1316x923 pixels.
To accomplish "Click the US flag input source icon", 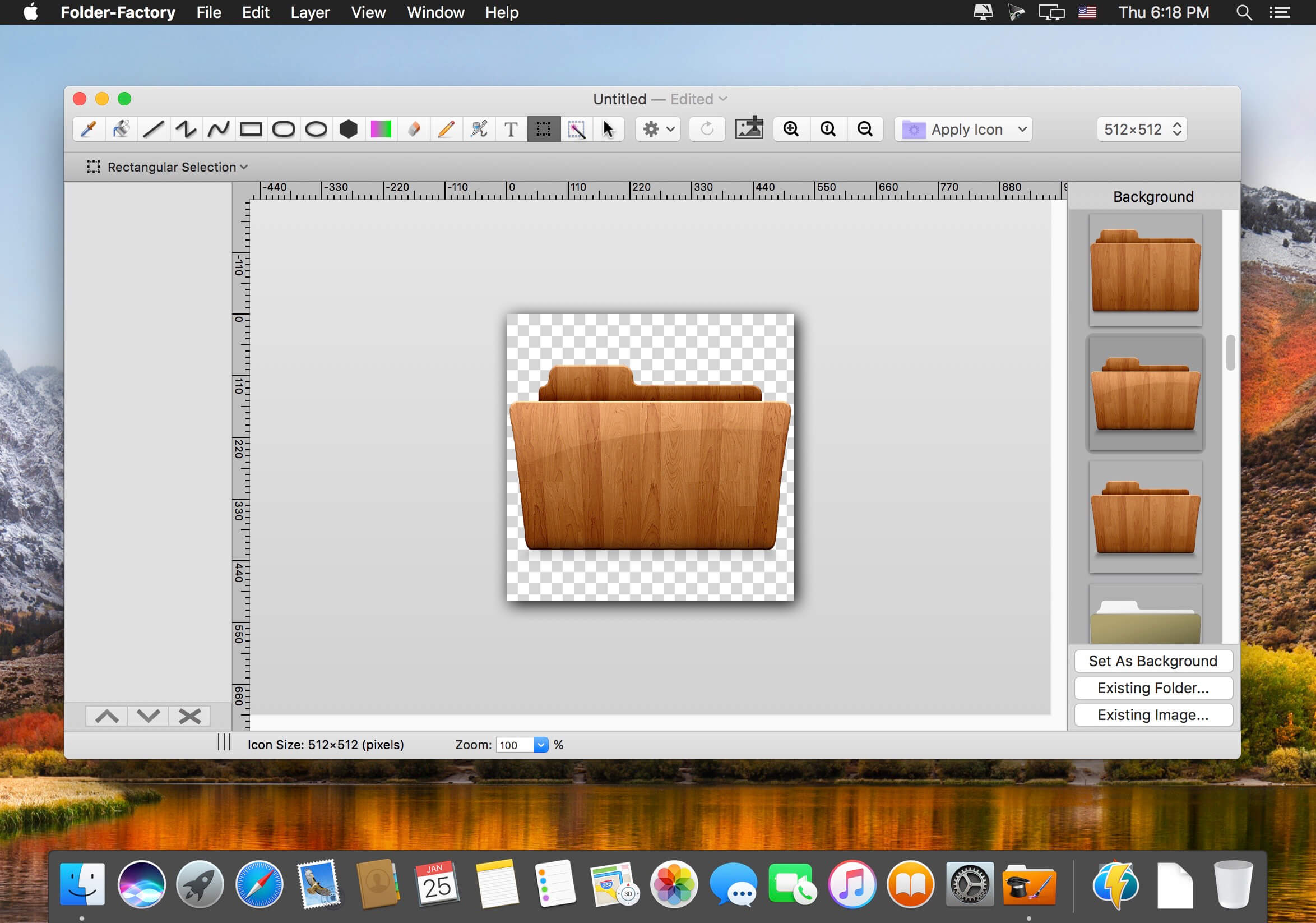I will point(1087,12).
